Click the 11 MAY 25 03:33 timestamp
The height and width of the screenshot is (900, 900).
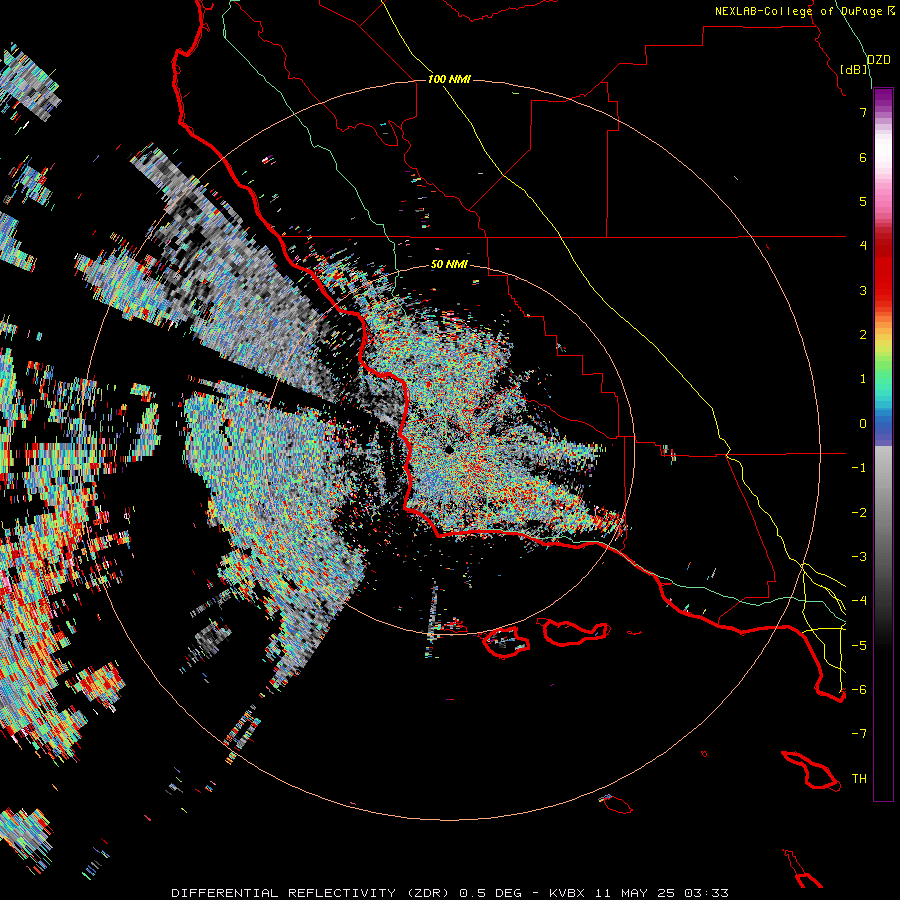pos(662,893)
